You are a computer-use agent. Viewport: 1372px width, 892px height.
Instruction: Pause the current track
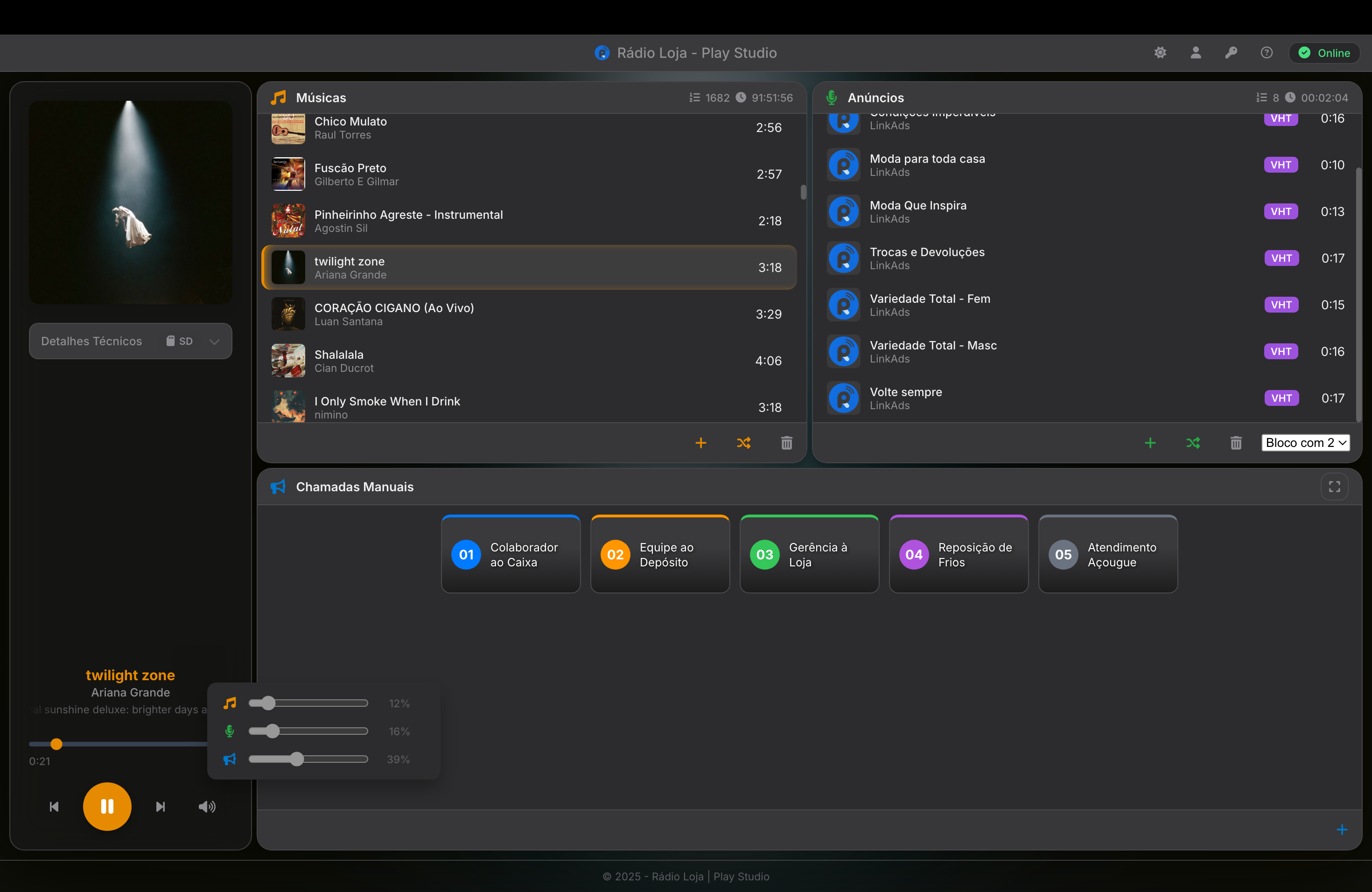[107, 806]
